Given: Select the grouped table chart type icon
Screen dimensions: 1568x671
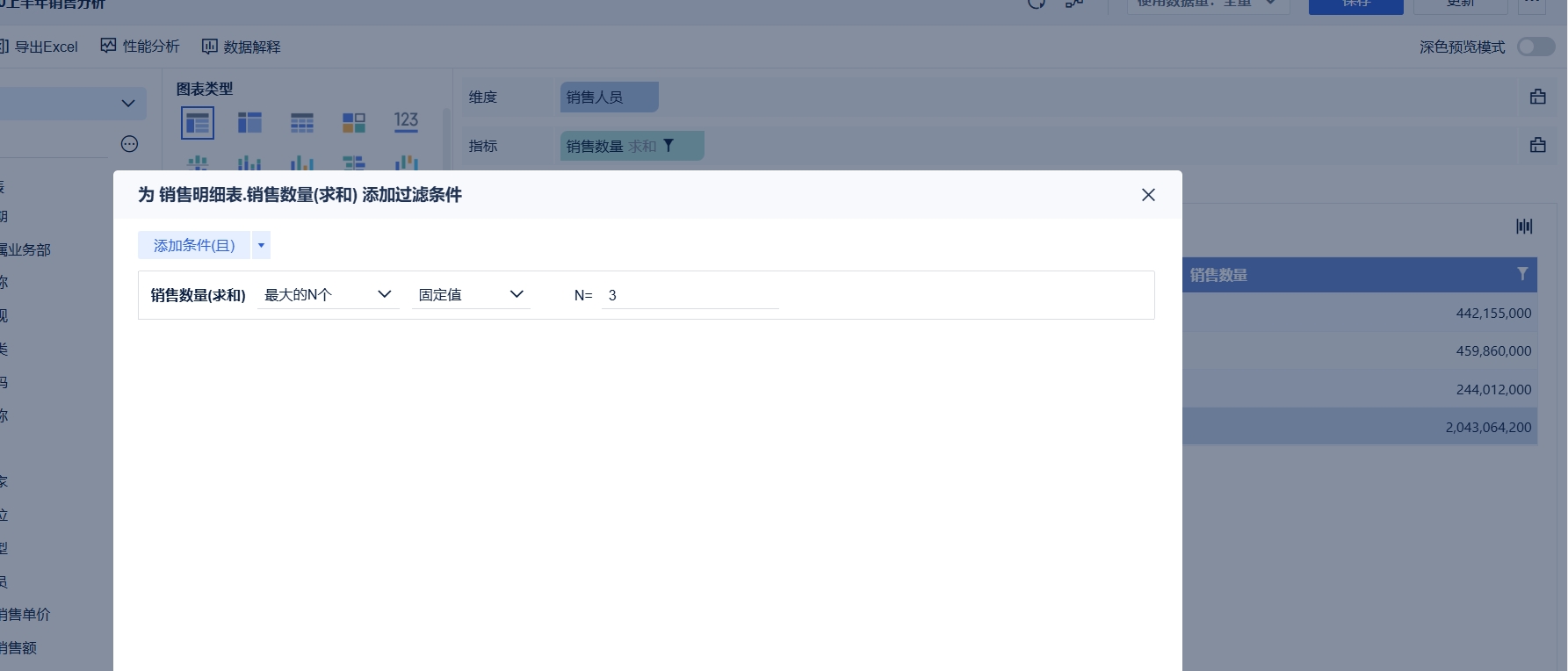Looking at the screenshot, I should point(198,123).
